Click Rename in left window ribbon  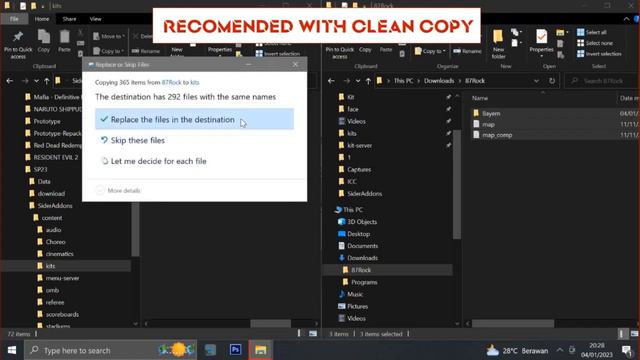(x=146, y=51)
